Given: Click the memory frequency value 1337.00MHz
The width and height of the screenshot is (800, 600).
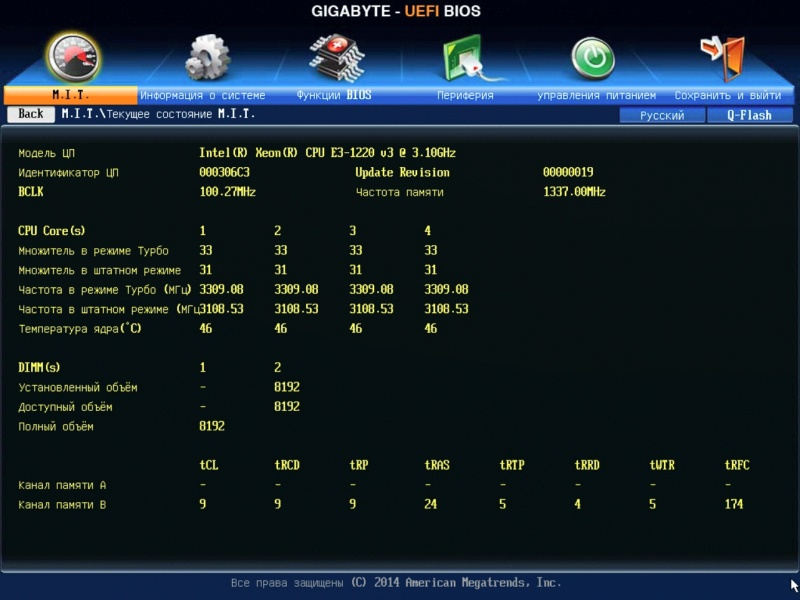Looking at the screenshot, I should tap(574, 192).
